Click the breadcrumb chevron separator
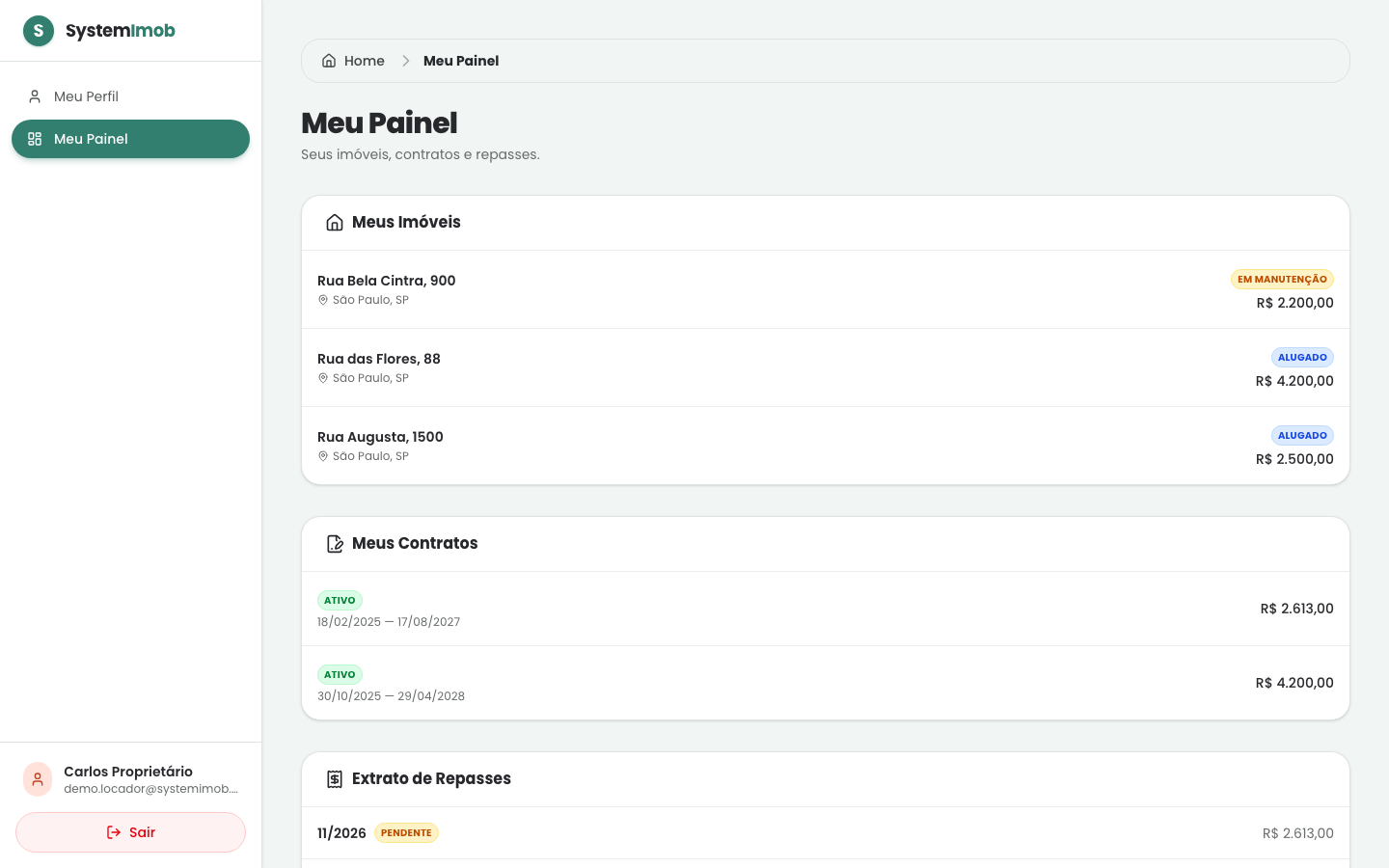 click(406, 61)
